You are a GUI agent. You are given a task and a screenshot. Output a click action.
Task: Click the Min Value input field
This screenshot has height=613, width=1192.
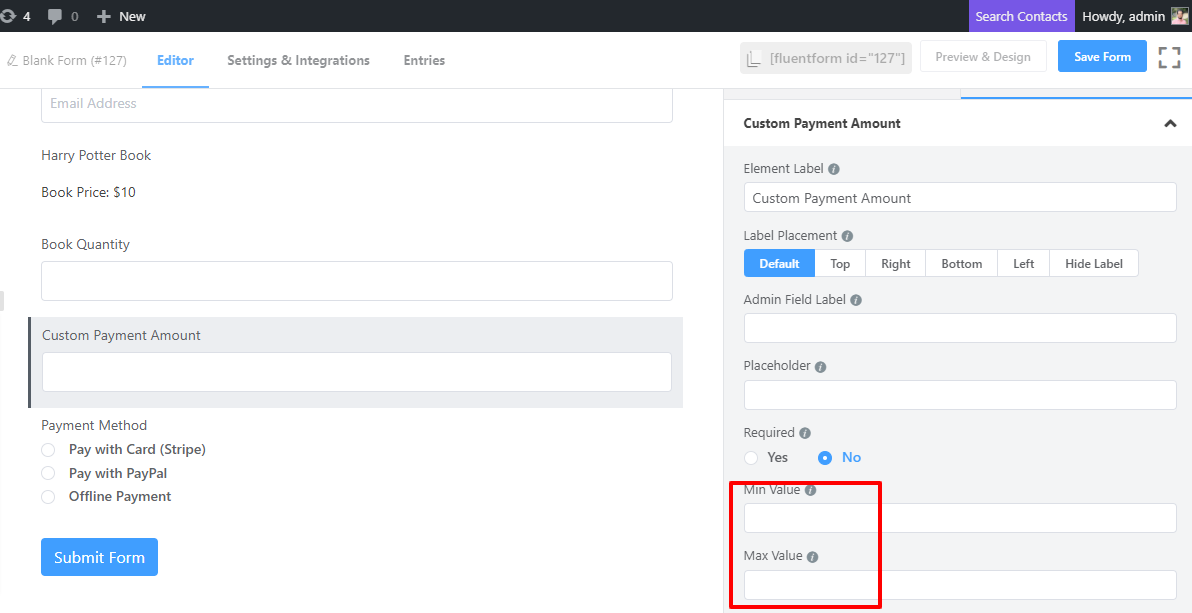pyautogui.click(x=959, y=518)
